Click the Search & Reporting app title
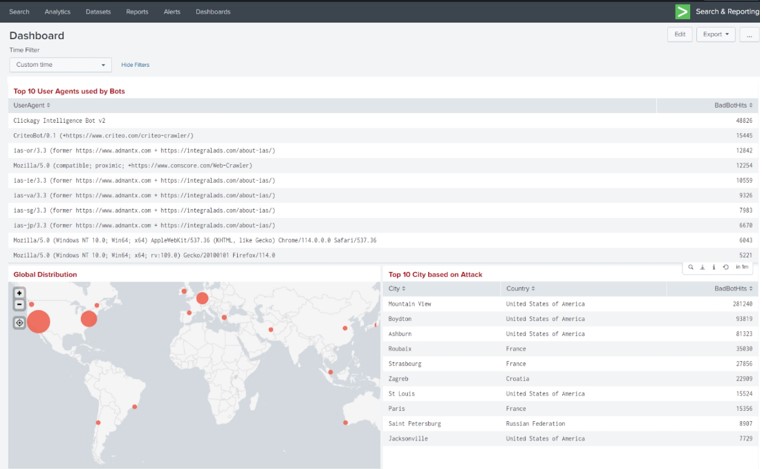 coord(727,12)
